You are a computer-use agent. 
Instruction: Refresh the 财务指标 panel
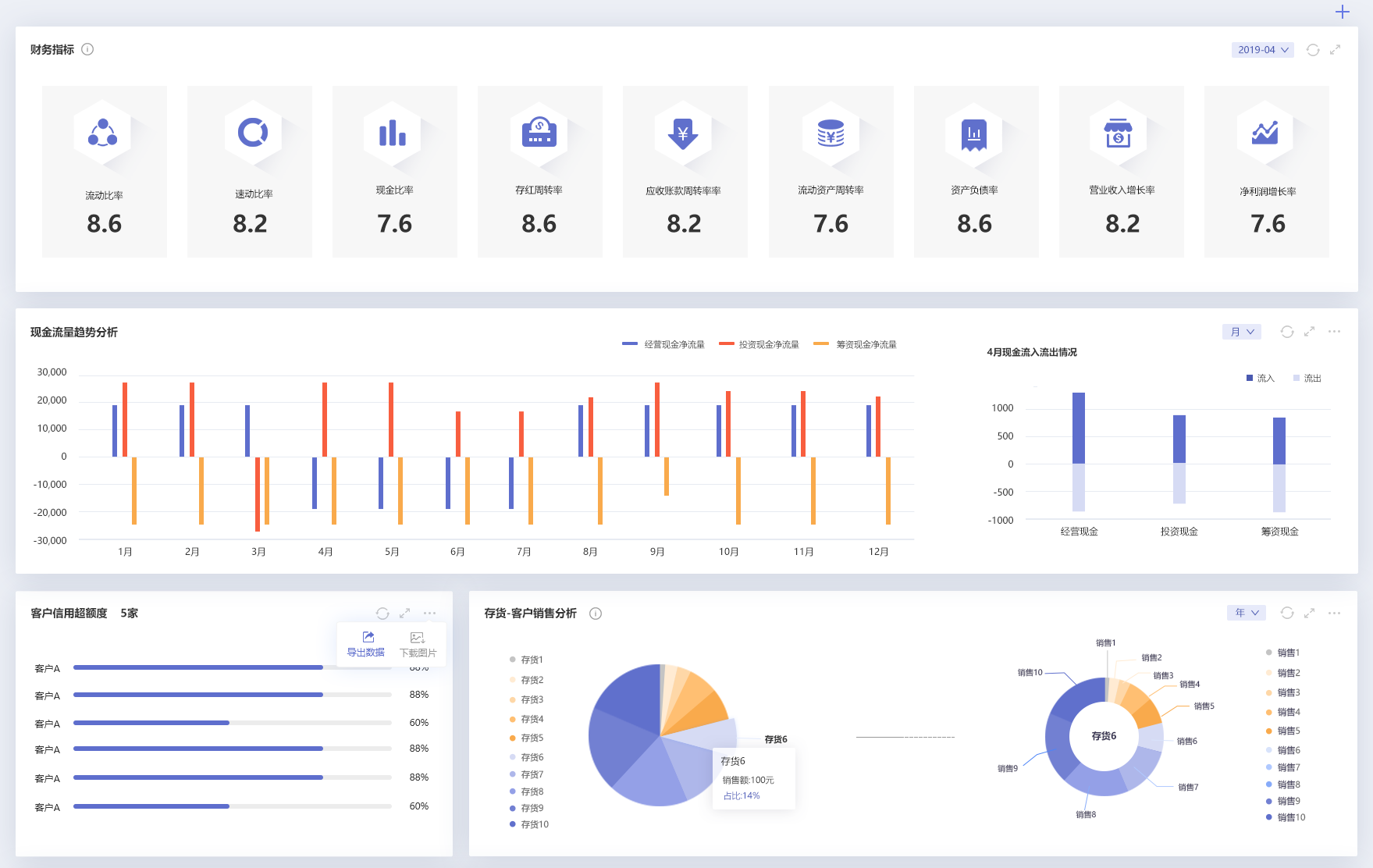(1313, 50)
